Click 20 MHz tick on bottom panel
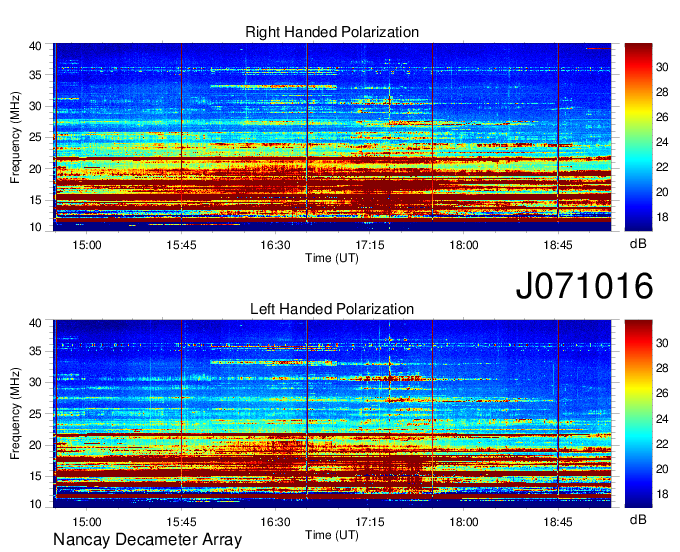 [x=35, y=445]
